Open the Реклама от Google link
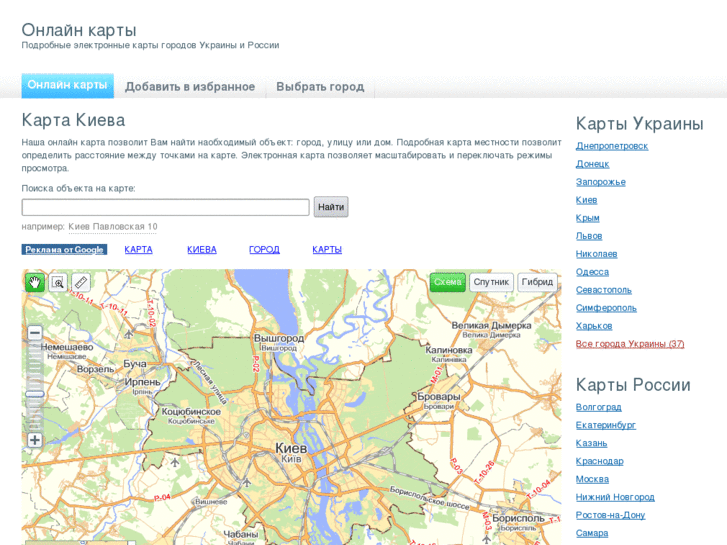The image size is (727, 545). pyautogui.click(x=64, y=250)
